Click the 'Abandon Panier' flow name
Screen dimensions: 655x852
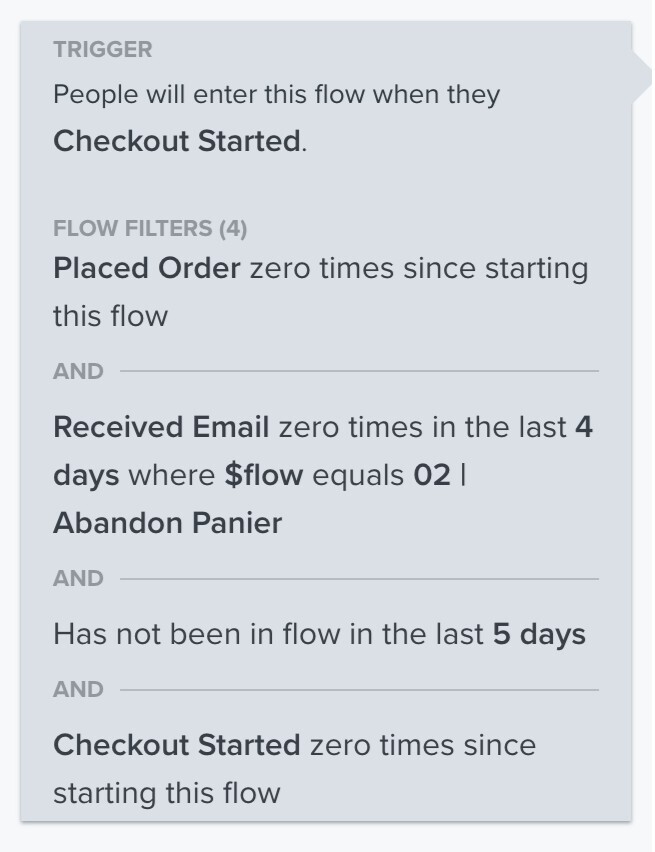pos(167,523)
